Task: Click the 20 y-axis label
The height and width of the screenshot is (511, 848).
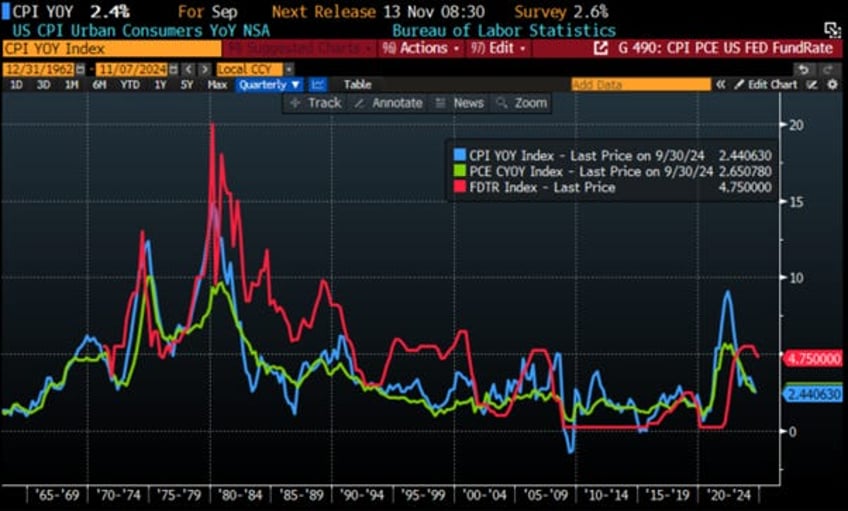Action: (x=796, y=125)
